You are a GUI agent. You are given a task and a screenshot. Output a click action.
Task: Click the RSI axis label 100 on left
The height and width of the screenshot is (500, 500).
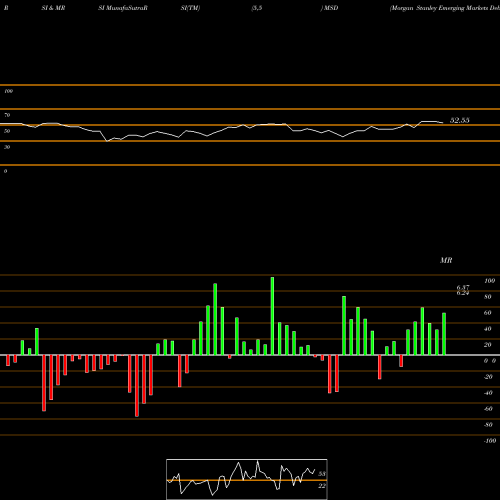coord(8,91)
